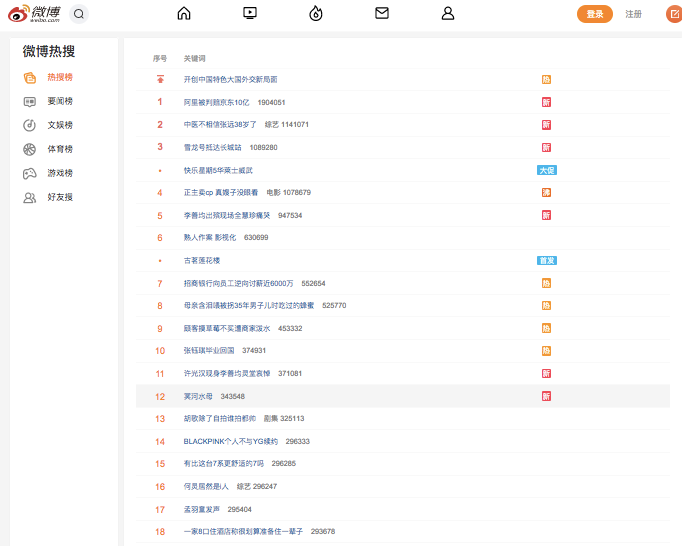The width and height of the screenshot is (682, 546).
Task: Open 何炅居然是i人 topic
Action: click(206, 486)
